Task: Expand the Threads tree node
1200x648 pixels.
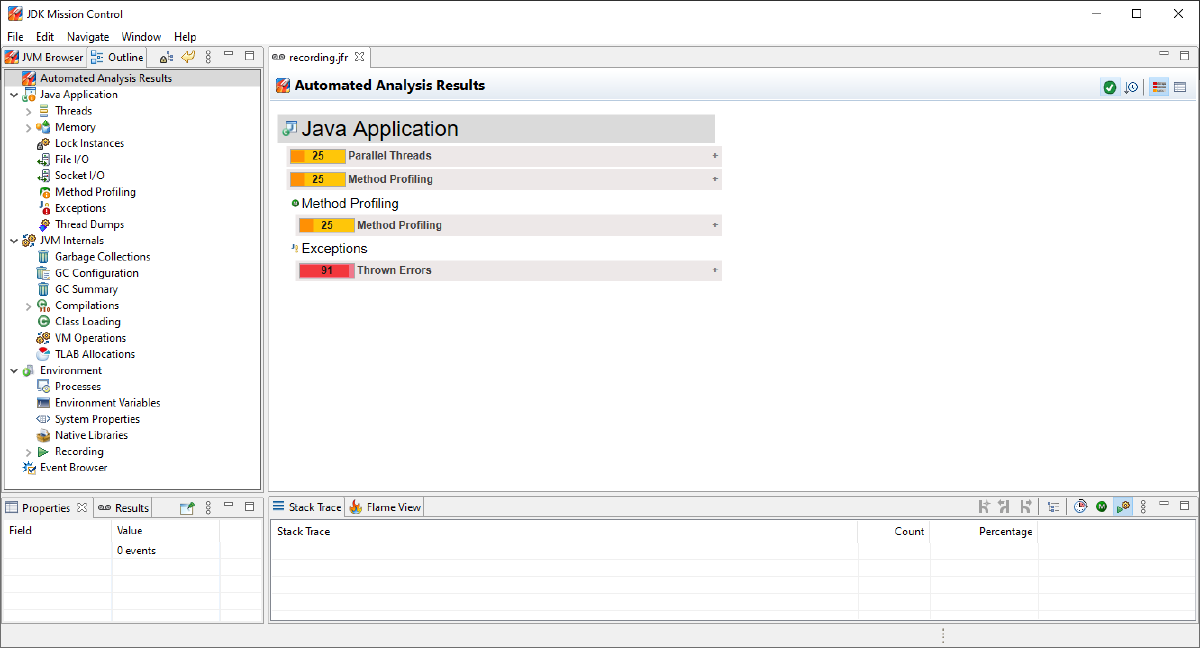Action: click(29, 111)
